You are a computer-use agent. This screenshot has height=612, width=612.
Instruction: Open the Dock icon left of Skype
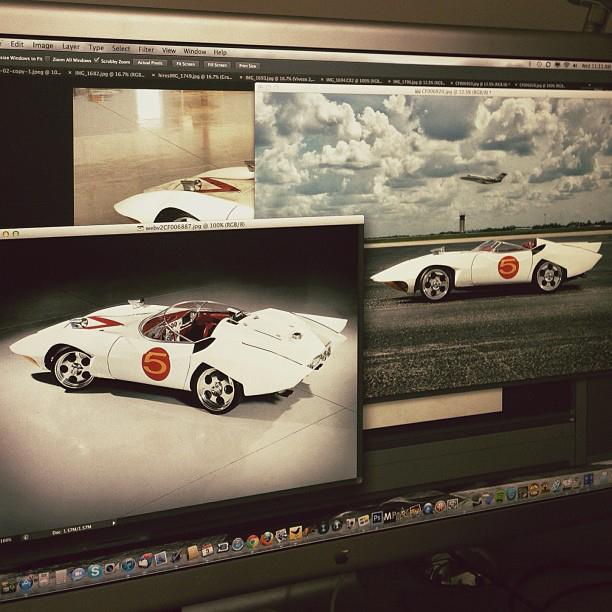coord(78,575)
